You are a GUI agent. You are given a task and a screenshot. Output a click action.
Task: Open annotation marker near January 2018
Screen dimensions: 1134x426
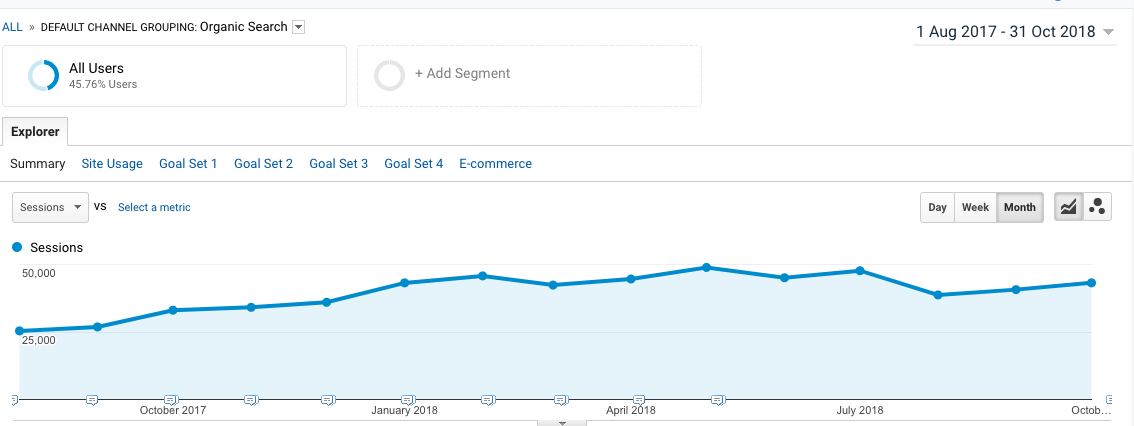click(x=406, y=400)
